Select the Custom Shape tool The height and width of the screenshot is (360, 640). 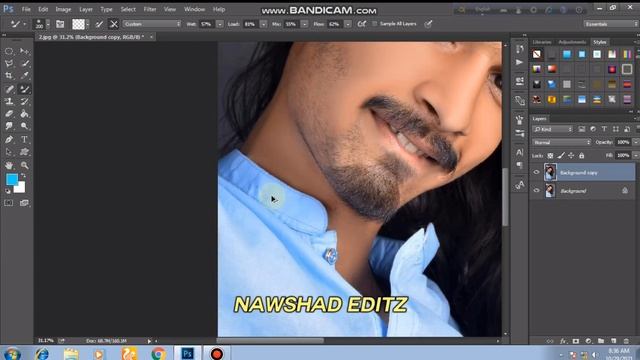pyautogui.click(x=24, y=152)
